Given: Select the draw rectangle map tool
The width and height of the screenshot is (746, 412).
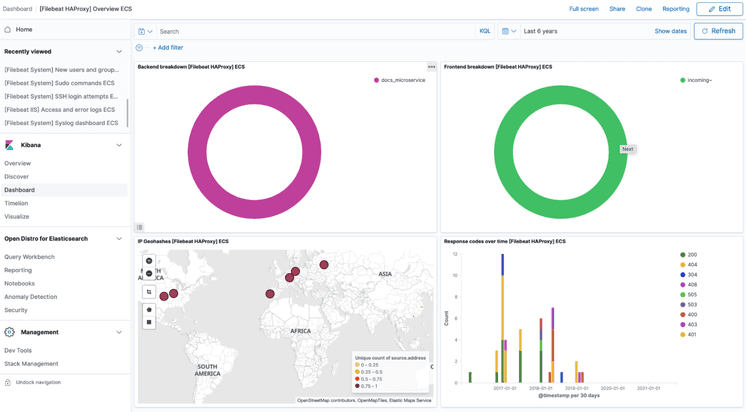Looking at the screenshot, I should [x=149, y=322].
